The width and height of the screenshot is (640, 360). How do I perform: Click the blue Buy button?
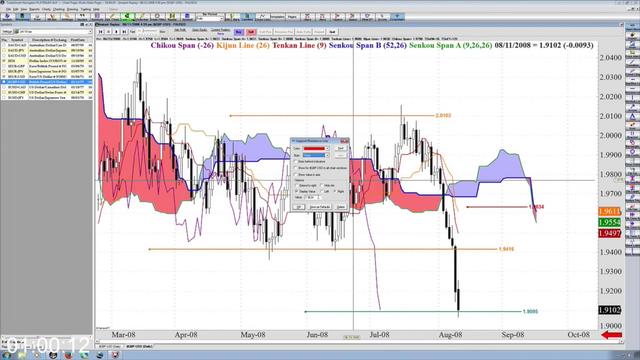click(239, 32)
